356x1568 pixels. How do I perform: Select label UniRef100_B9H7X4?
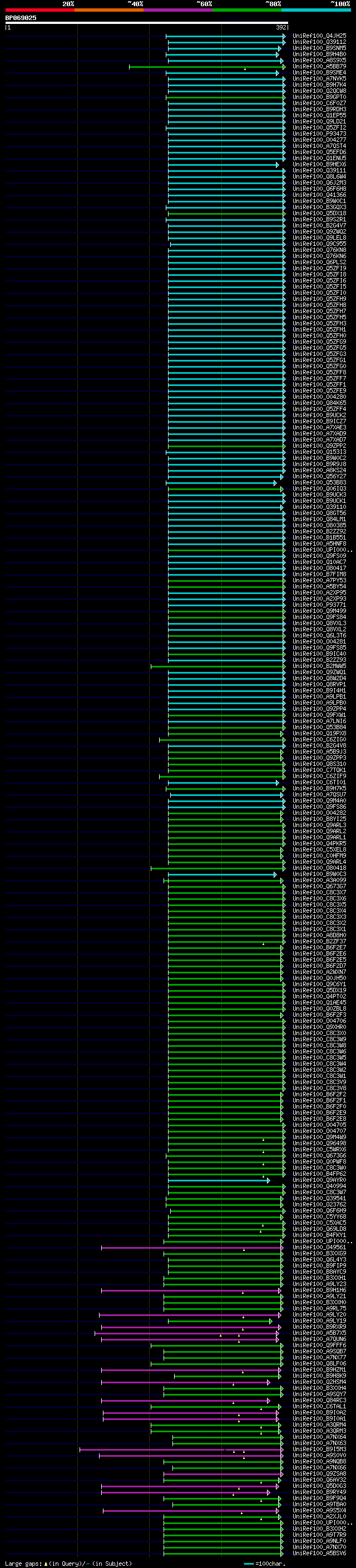tap(319, 85)
